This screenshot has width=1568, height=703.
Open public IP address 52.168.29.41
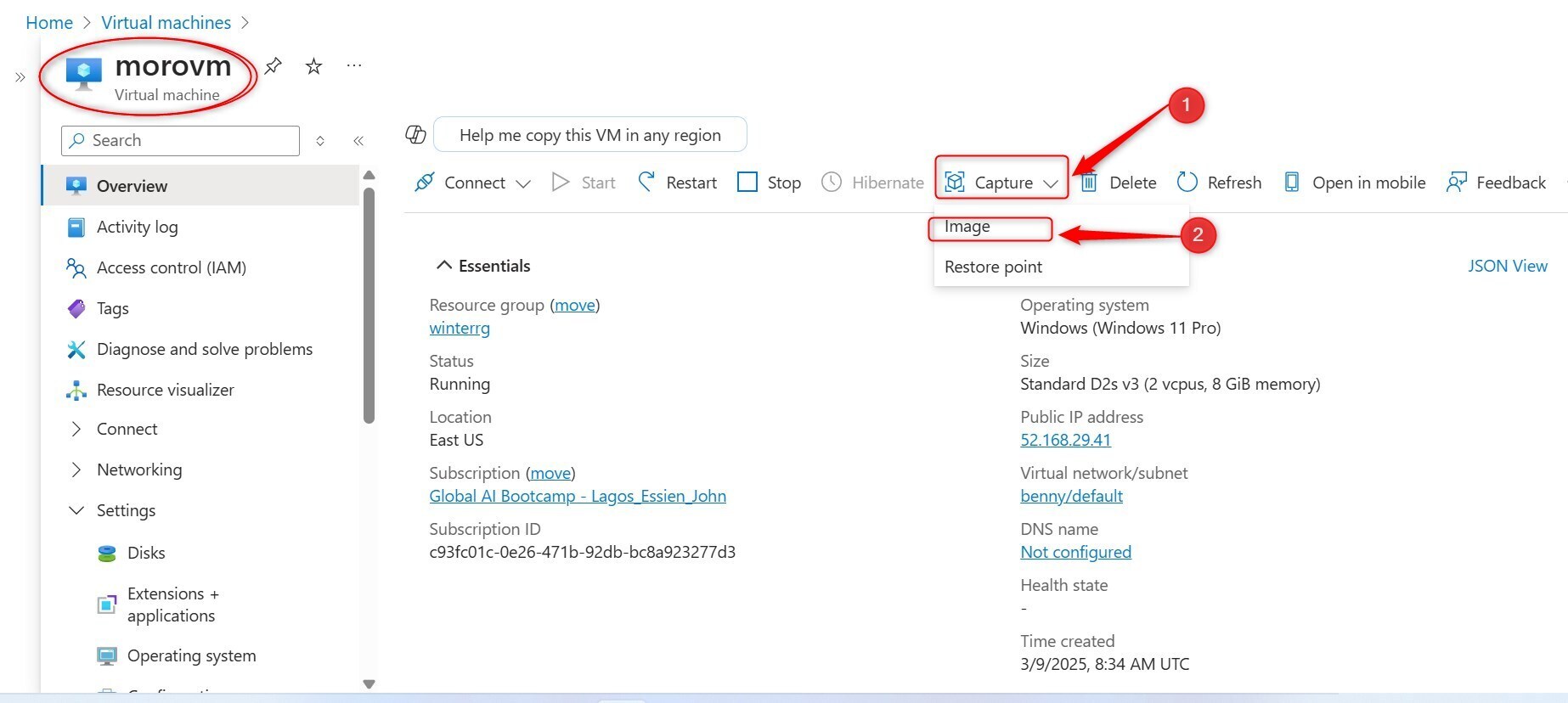[x=1065, y=440]
